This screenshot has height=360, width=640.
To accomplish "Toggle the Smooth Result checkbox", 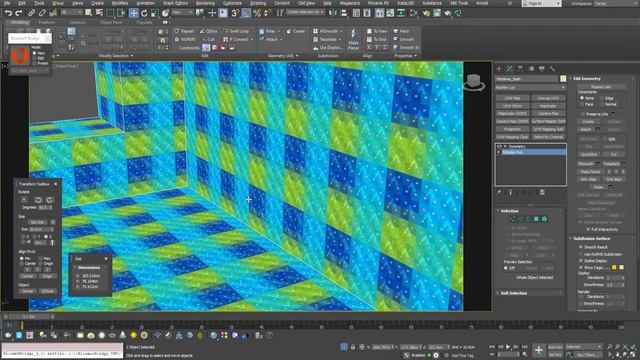I will 581,247.
